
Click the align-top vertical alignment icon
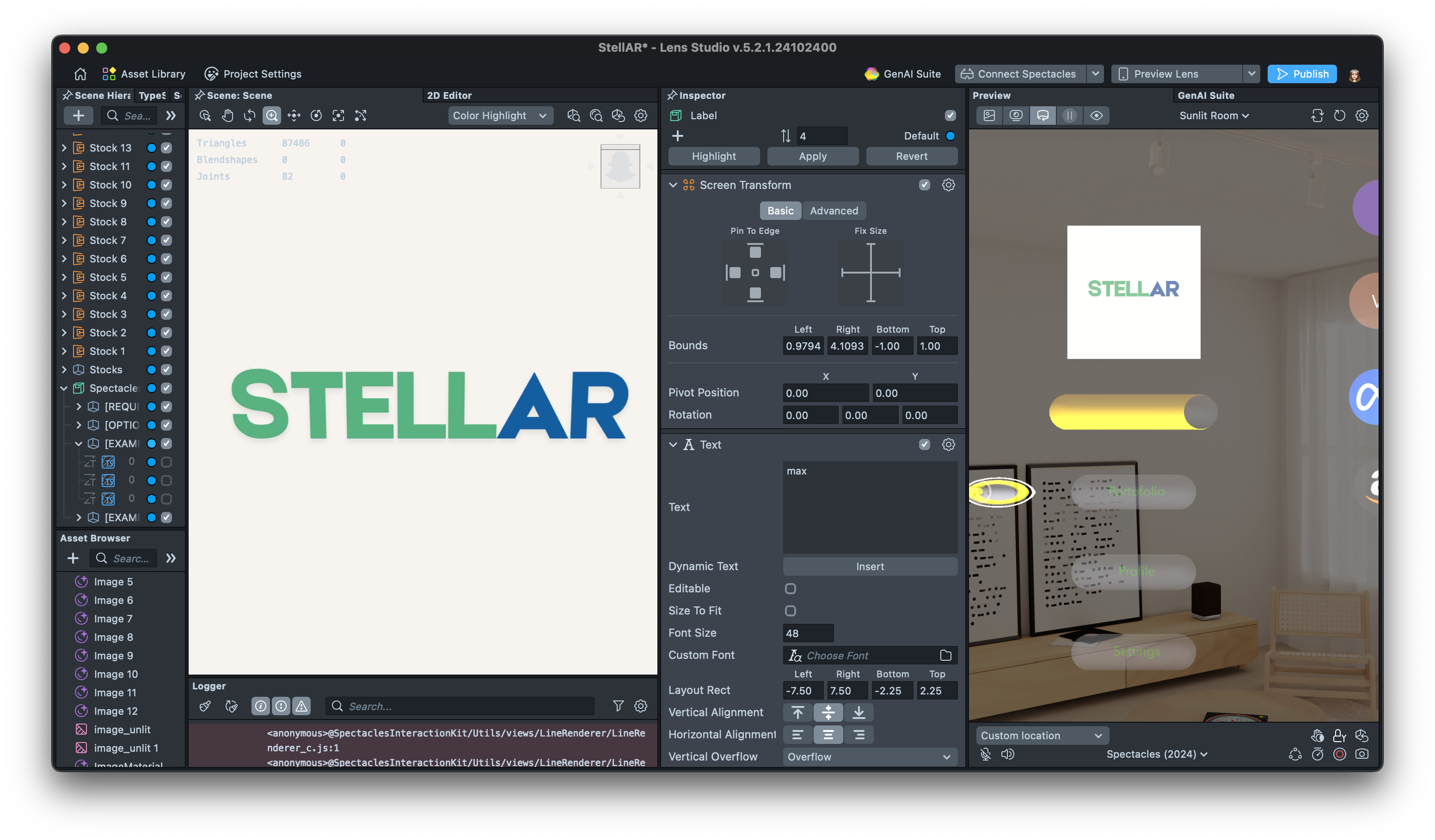coord(797,712)
